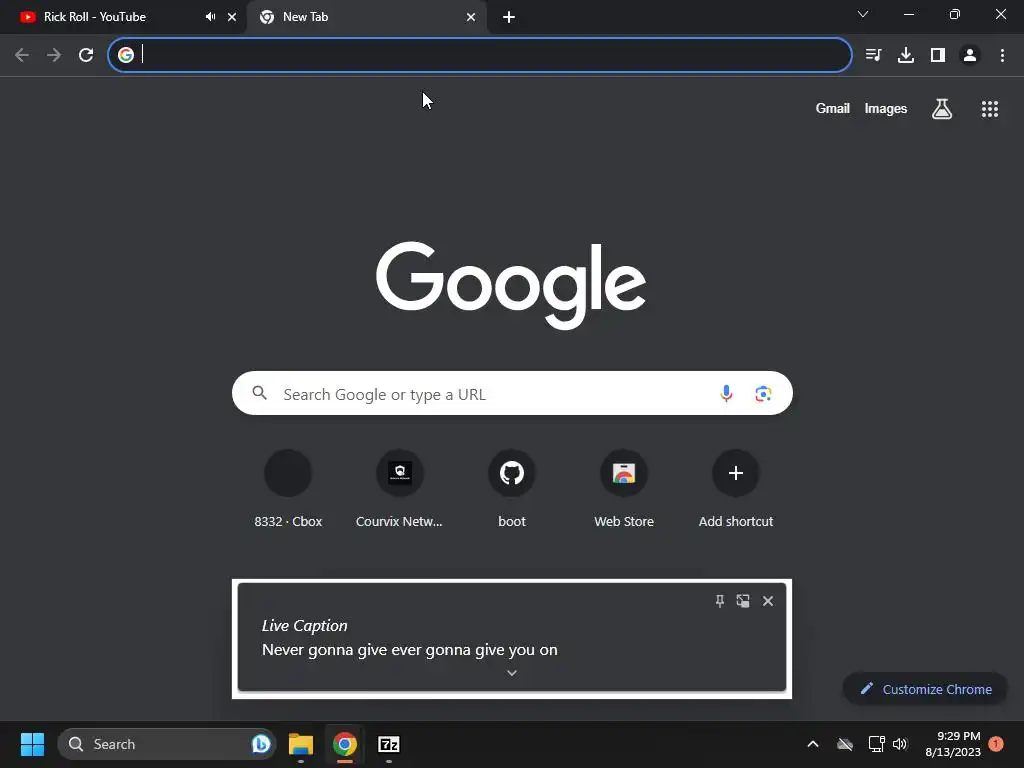The image size is (1024, 768).
Task: Open 7-Zip from the taskbar
Action: 389,744
